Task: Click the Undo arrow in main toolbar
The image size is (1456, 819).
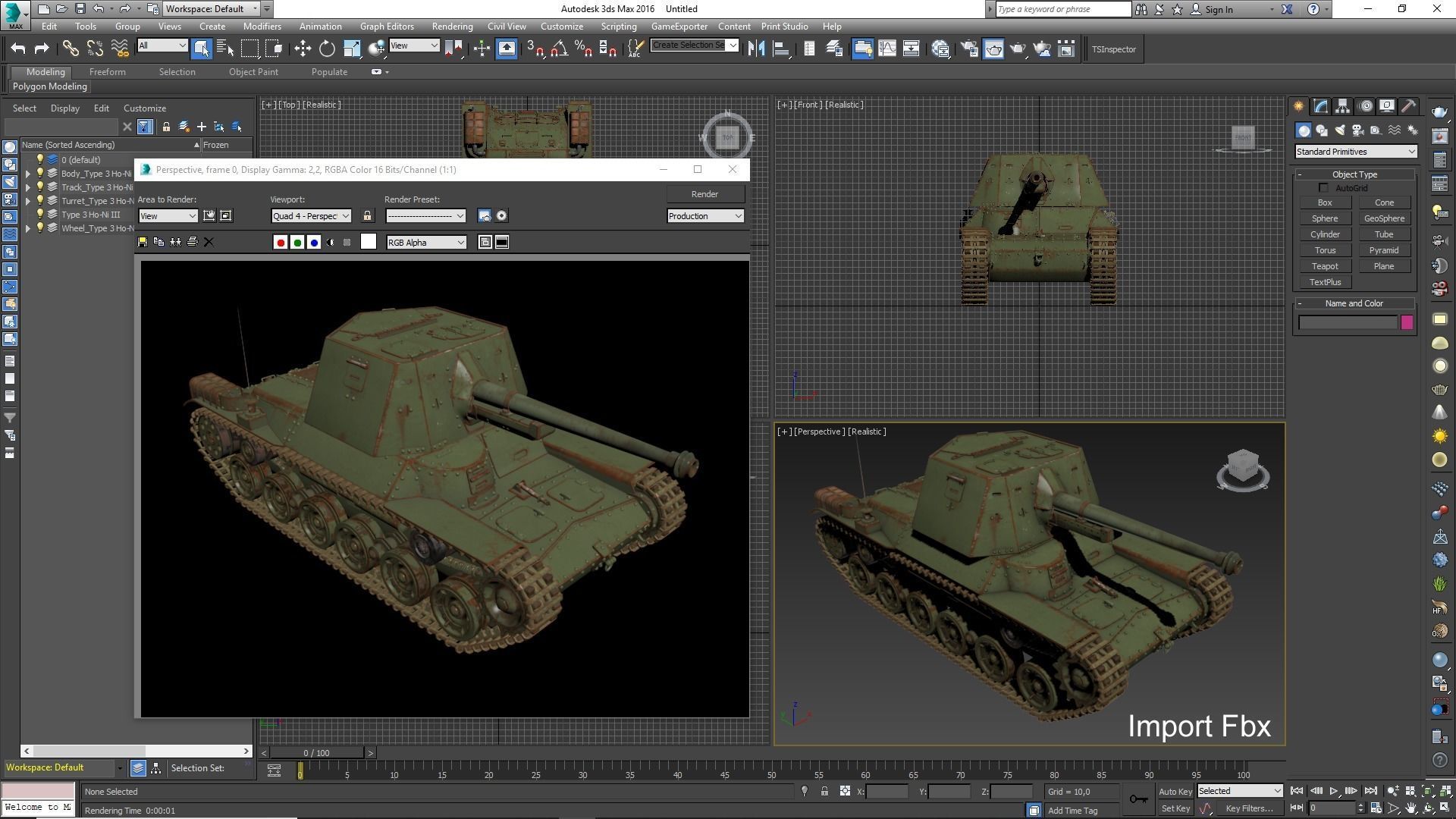Action: pos(18,49)
